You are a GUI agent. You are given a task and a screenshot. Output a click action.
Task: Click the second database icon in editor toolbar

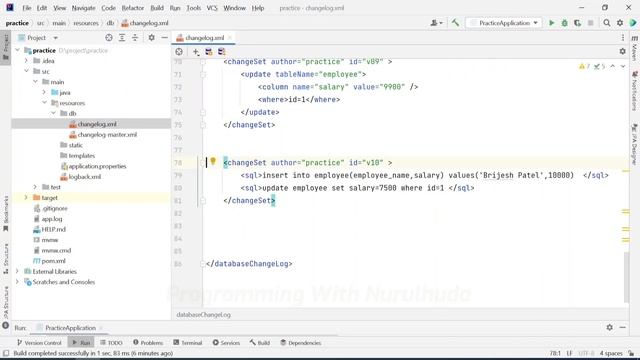(222, 52)
